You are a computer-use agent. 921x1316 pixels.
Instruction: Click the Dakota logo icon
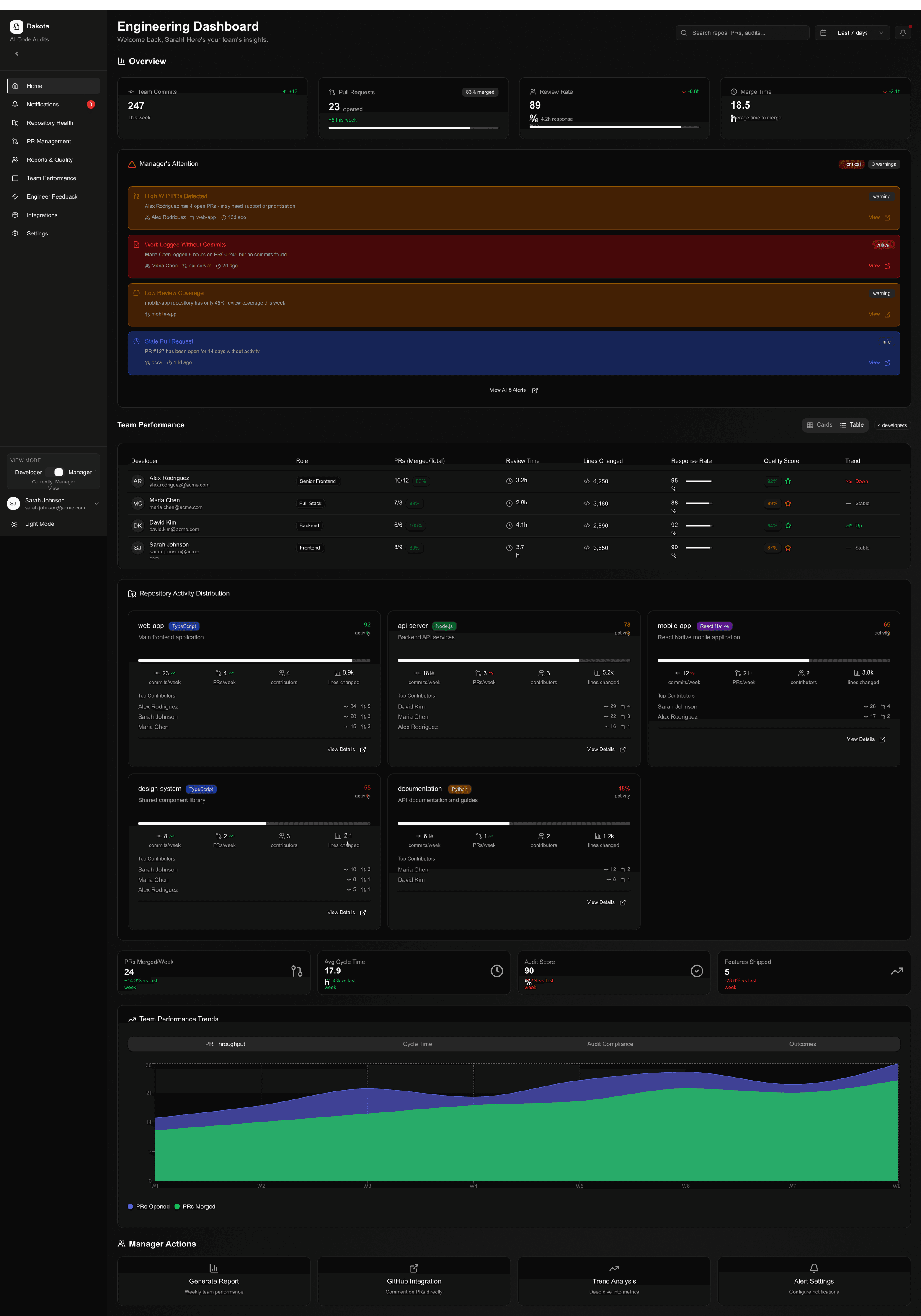(x=17, y=26)
